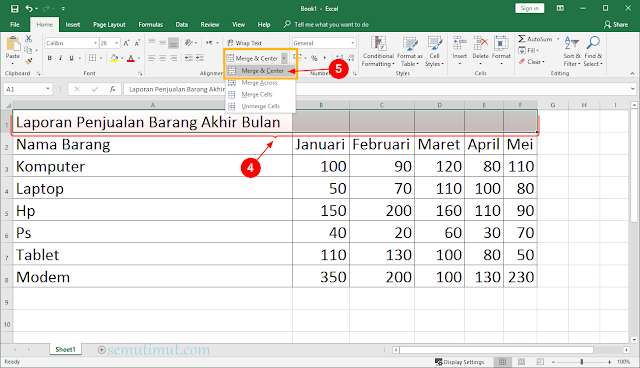Viewport: 640px width, 368px height.
Task: Toggle Align Left
Action: point(152,58)
